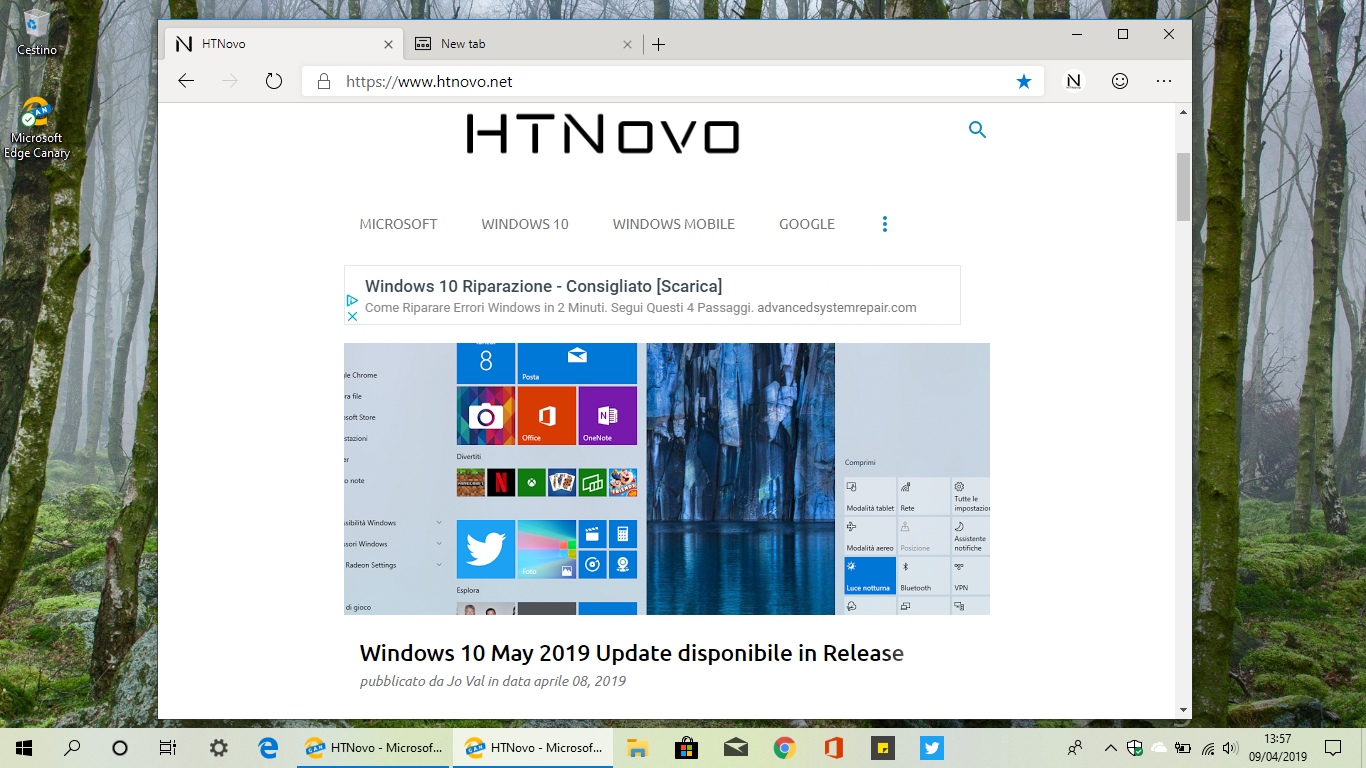
Task: Open the Windows 10 Riparazione ad
Action: 652,295
